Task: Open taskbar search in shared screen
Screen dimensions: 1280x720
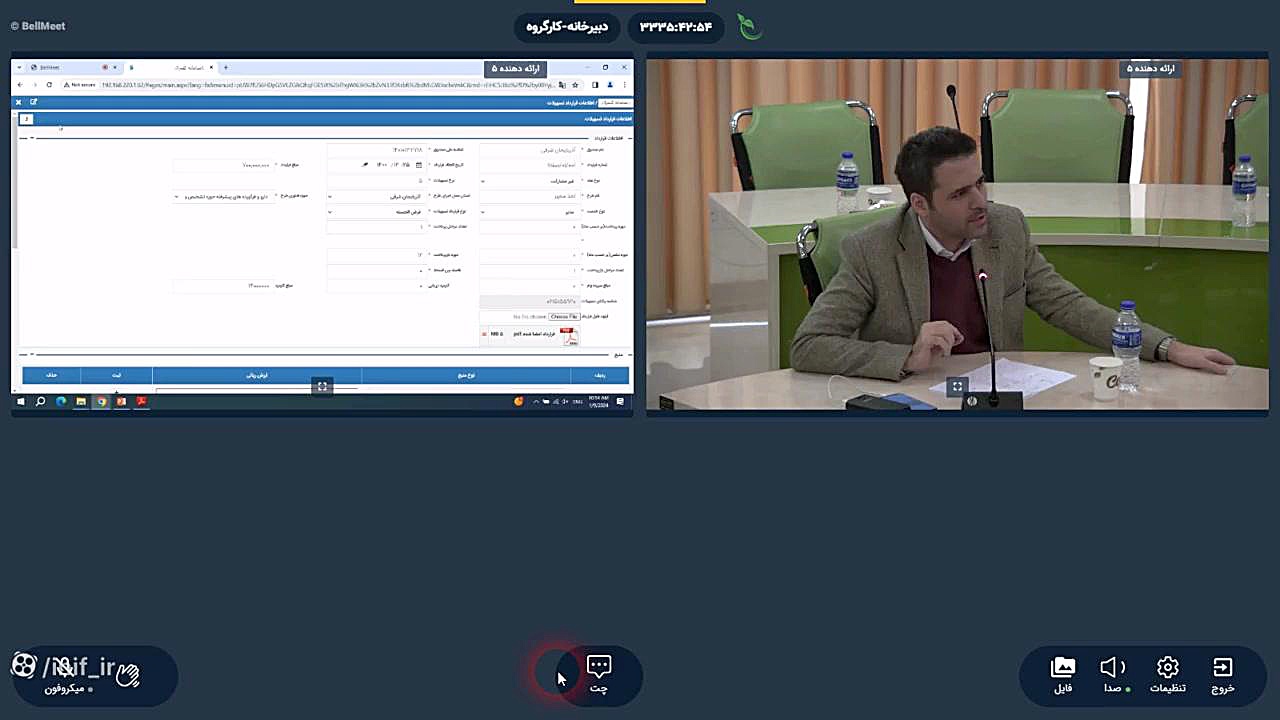Action: 40,401
